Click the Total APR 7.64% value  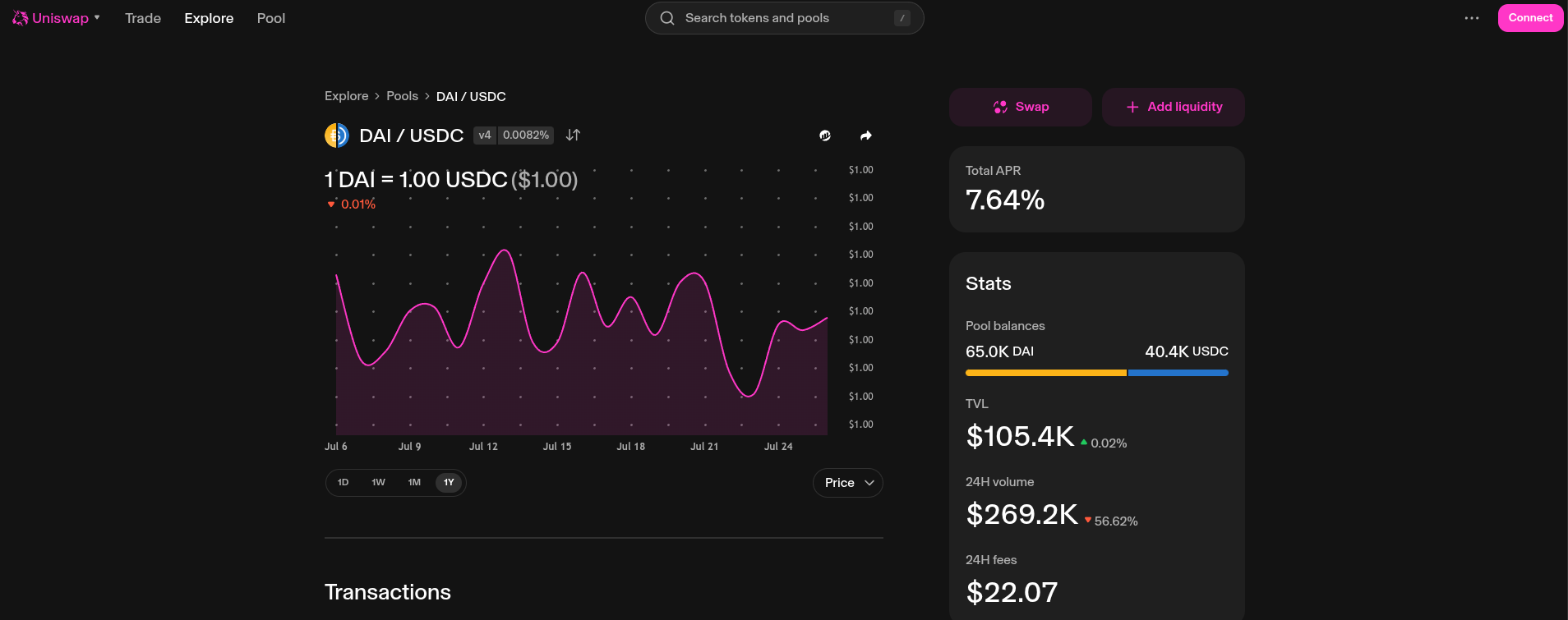pos(1005,200)
